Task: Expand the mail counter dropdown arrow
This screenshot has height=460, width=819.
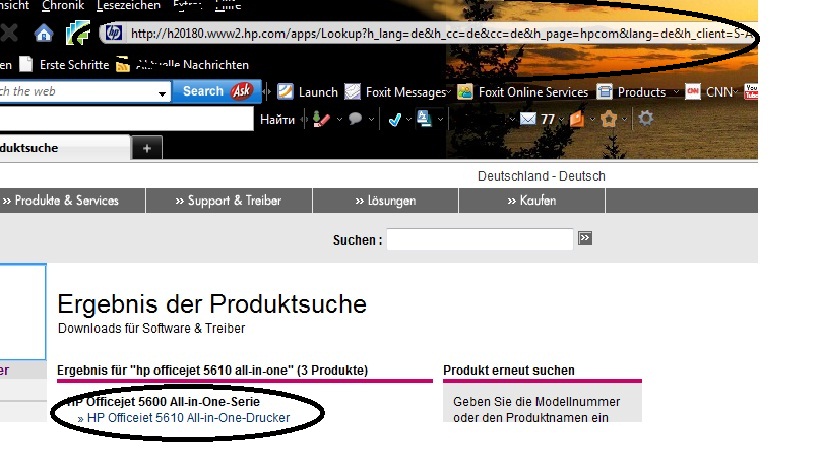Action: coord(561,120)
